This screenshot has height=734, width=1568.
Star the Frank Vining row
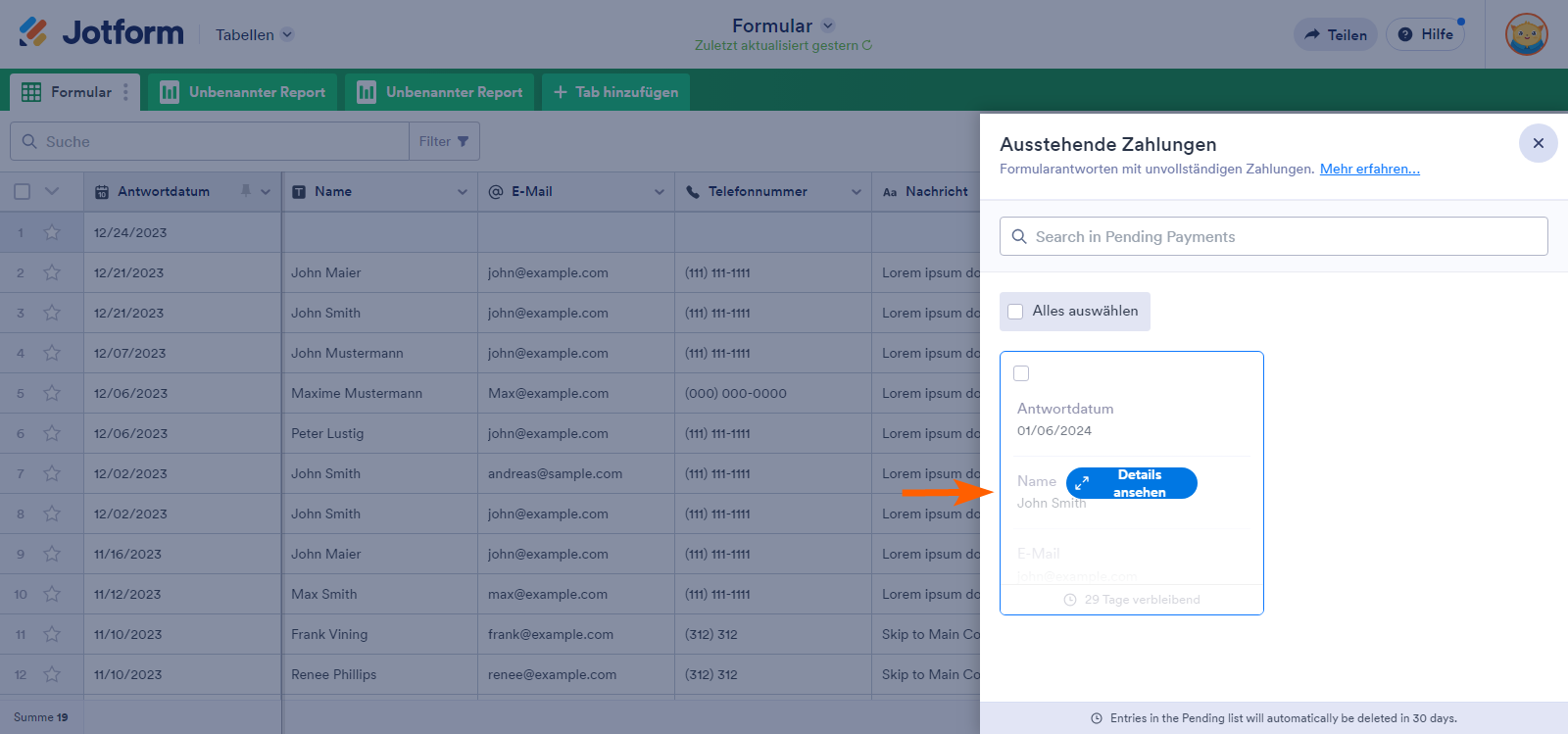click(52, 634)
